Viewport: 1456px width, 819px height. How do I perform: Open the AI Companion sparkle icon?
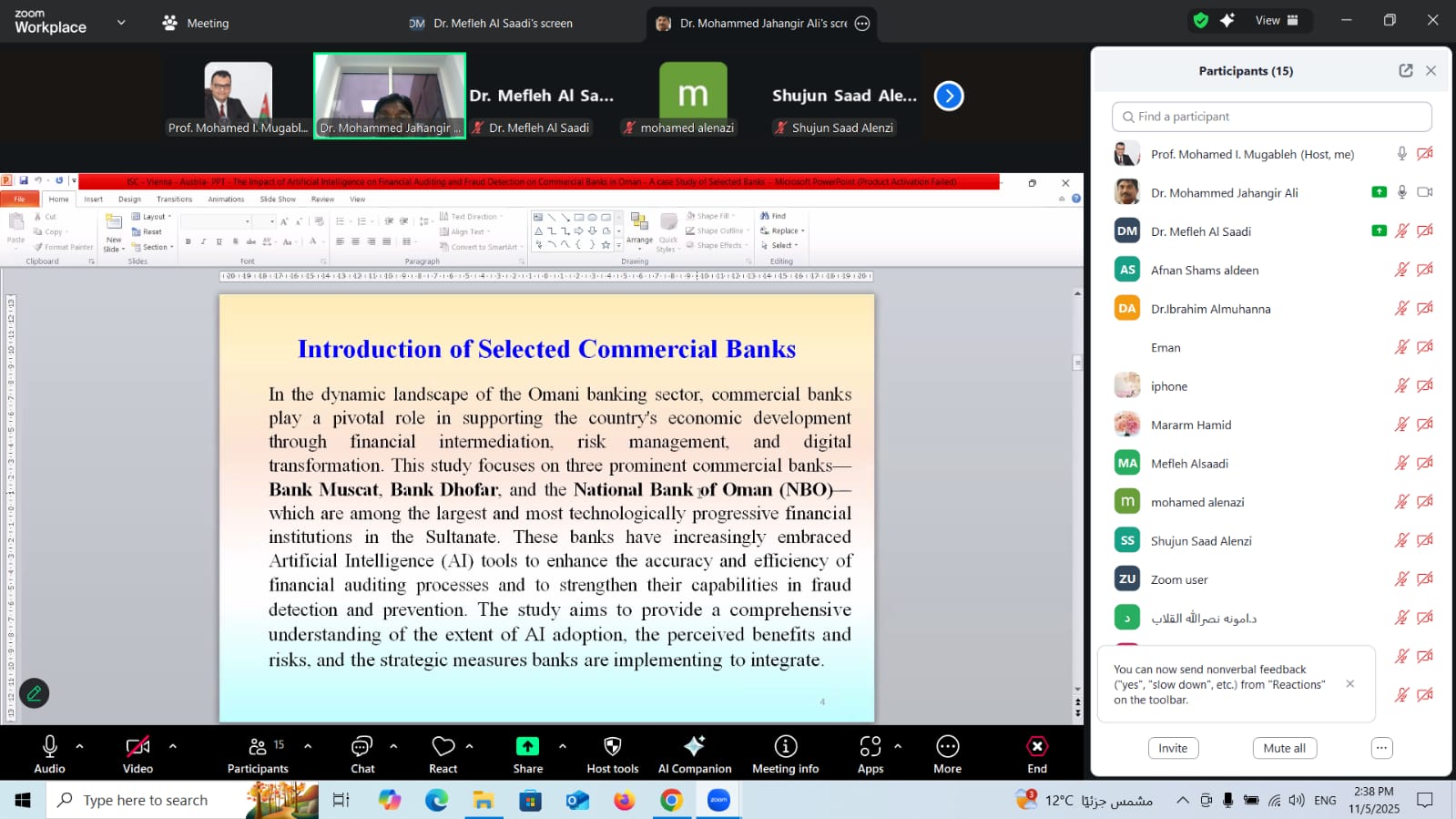[694, 747]
